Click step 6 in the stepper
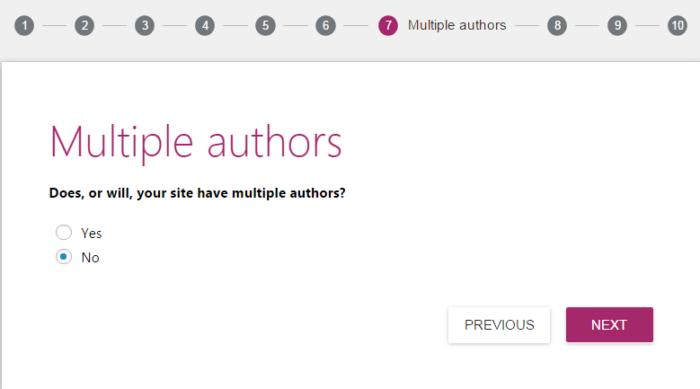700x389 pixels. (x=325, y=25)
